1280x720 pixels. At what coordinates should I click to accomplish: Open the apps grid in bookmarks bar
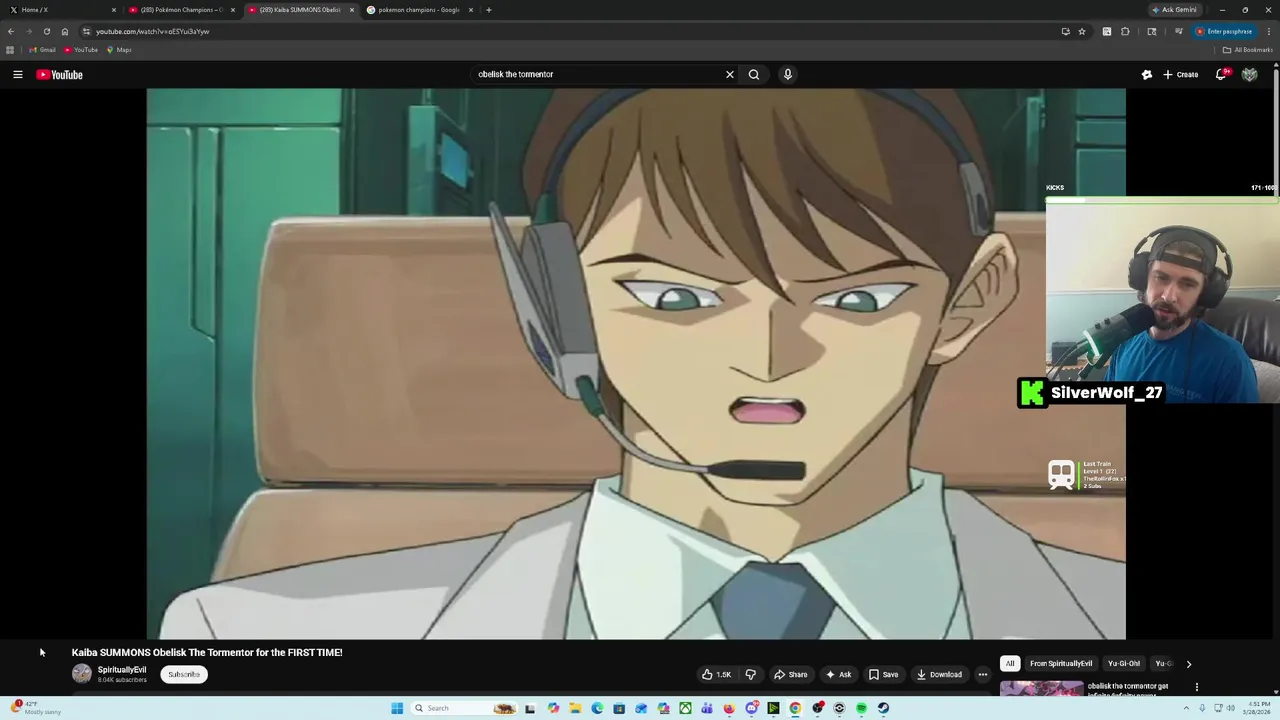point(10,50)
